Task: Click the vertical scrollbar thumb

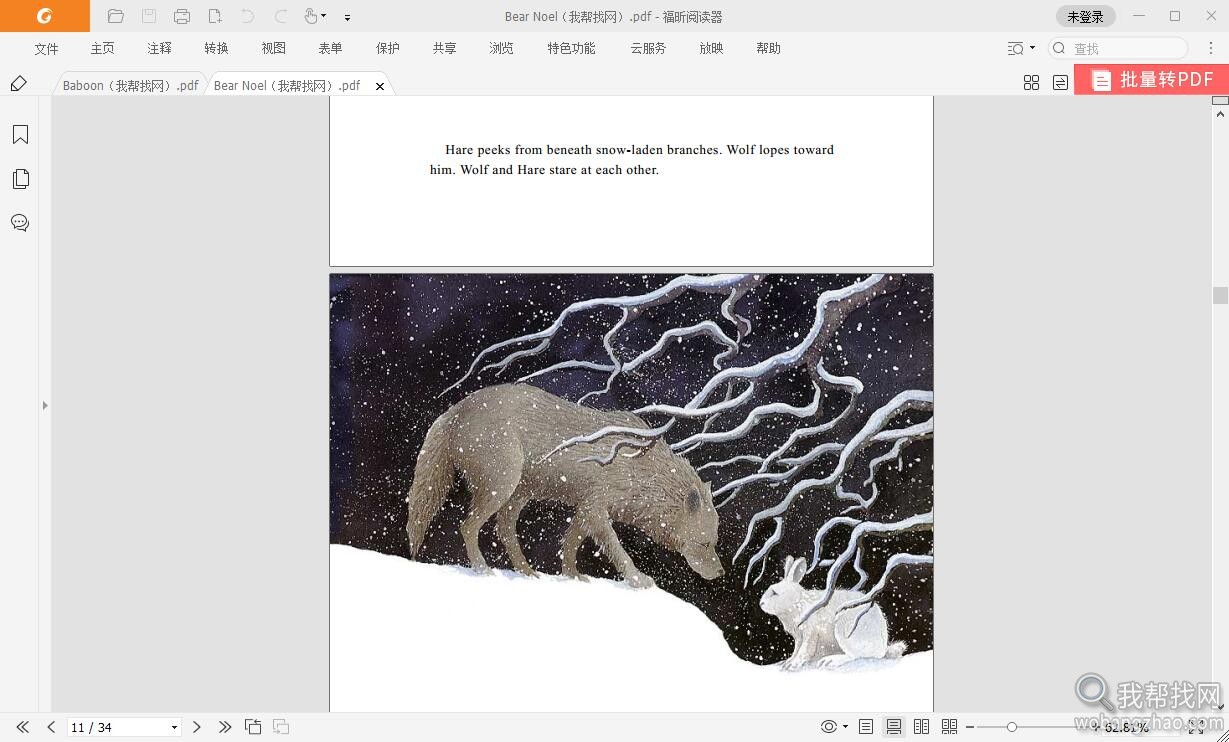Action: point(1220,295)
